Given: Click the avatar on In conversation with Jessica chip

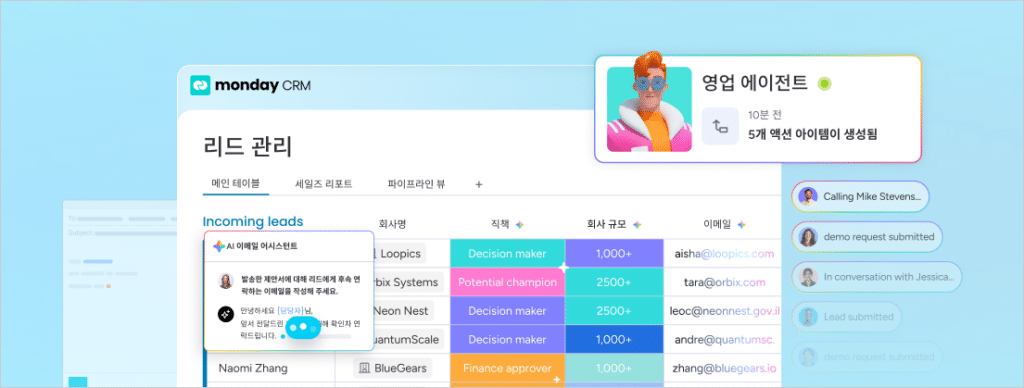Looking at the screenshot, I should 808,277.
